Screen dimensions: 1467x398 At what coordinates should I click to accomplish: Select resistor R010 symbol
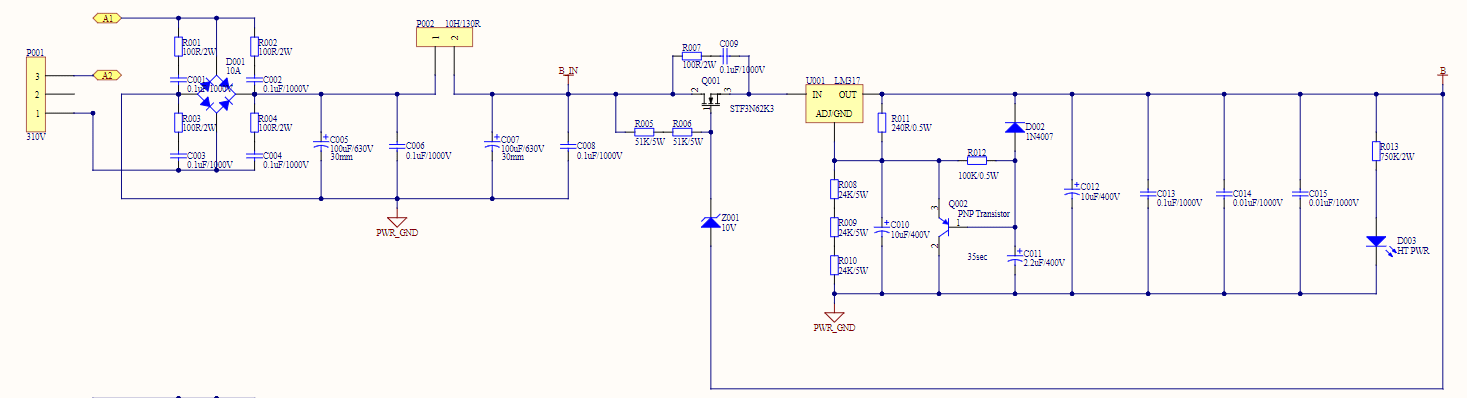833,265
